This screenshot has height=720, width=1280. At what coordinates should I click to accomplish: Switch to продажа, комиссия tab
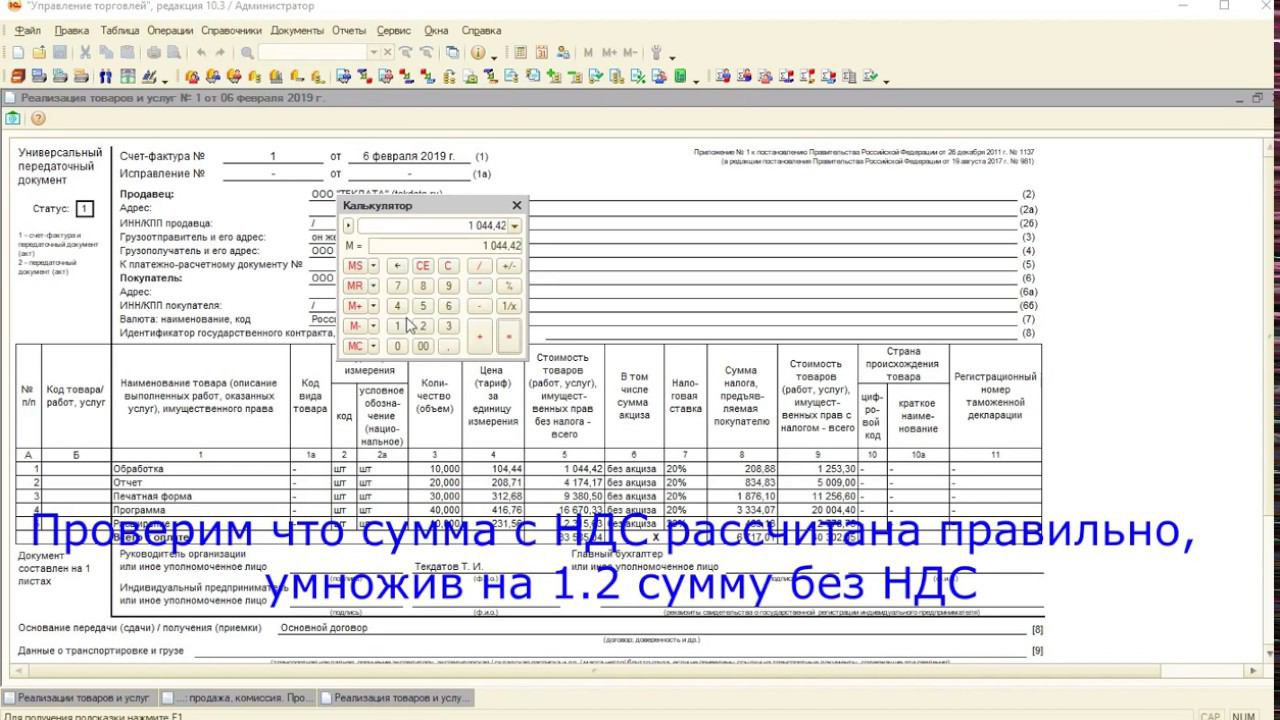tap(237, 698)
